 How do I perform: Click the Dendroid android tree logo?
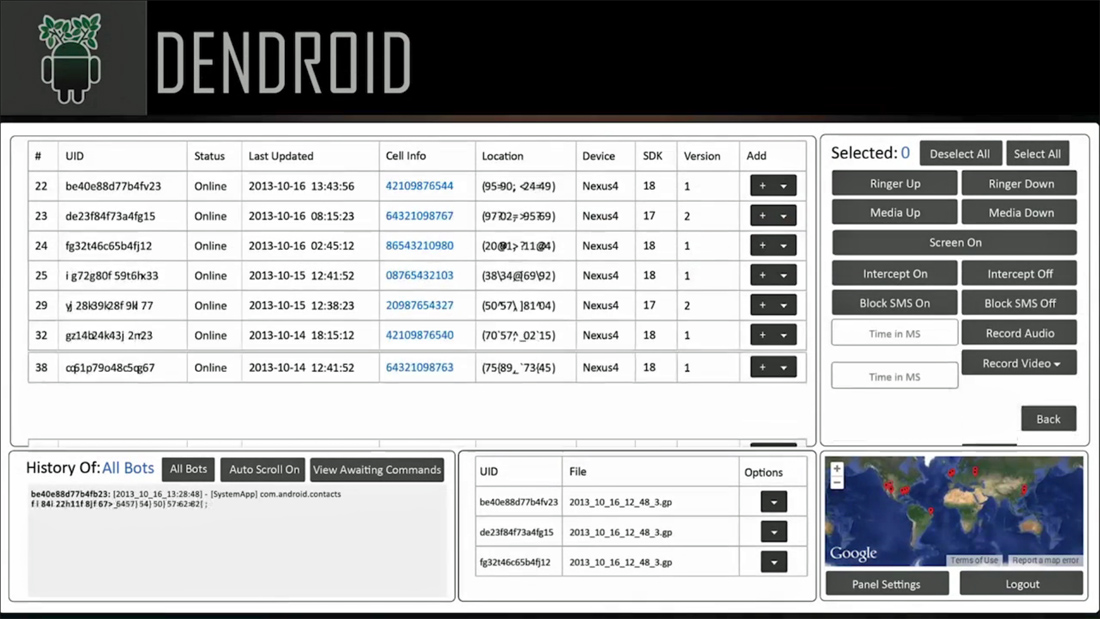(x=70, y=59)
